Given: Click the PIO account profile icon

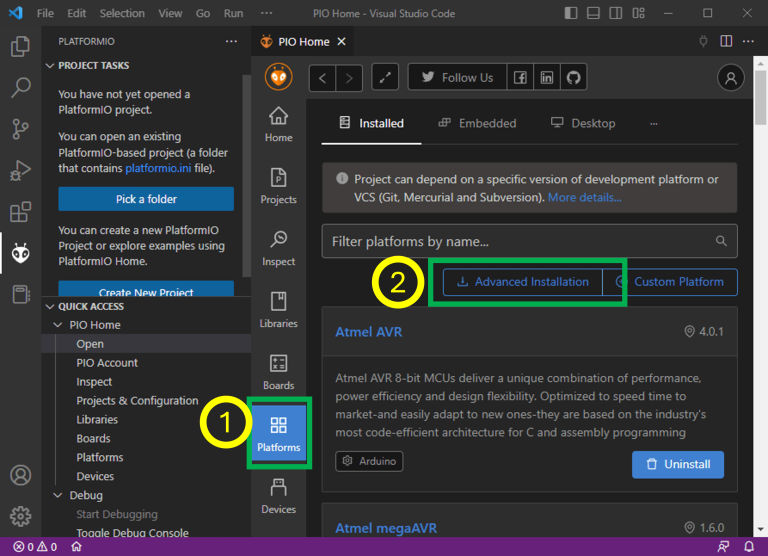Looking at the screenshot, I should (x=731, y=78).
